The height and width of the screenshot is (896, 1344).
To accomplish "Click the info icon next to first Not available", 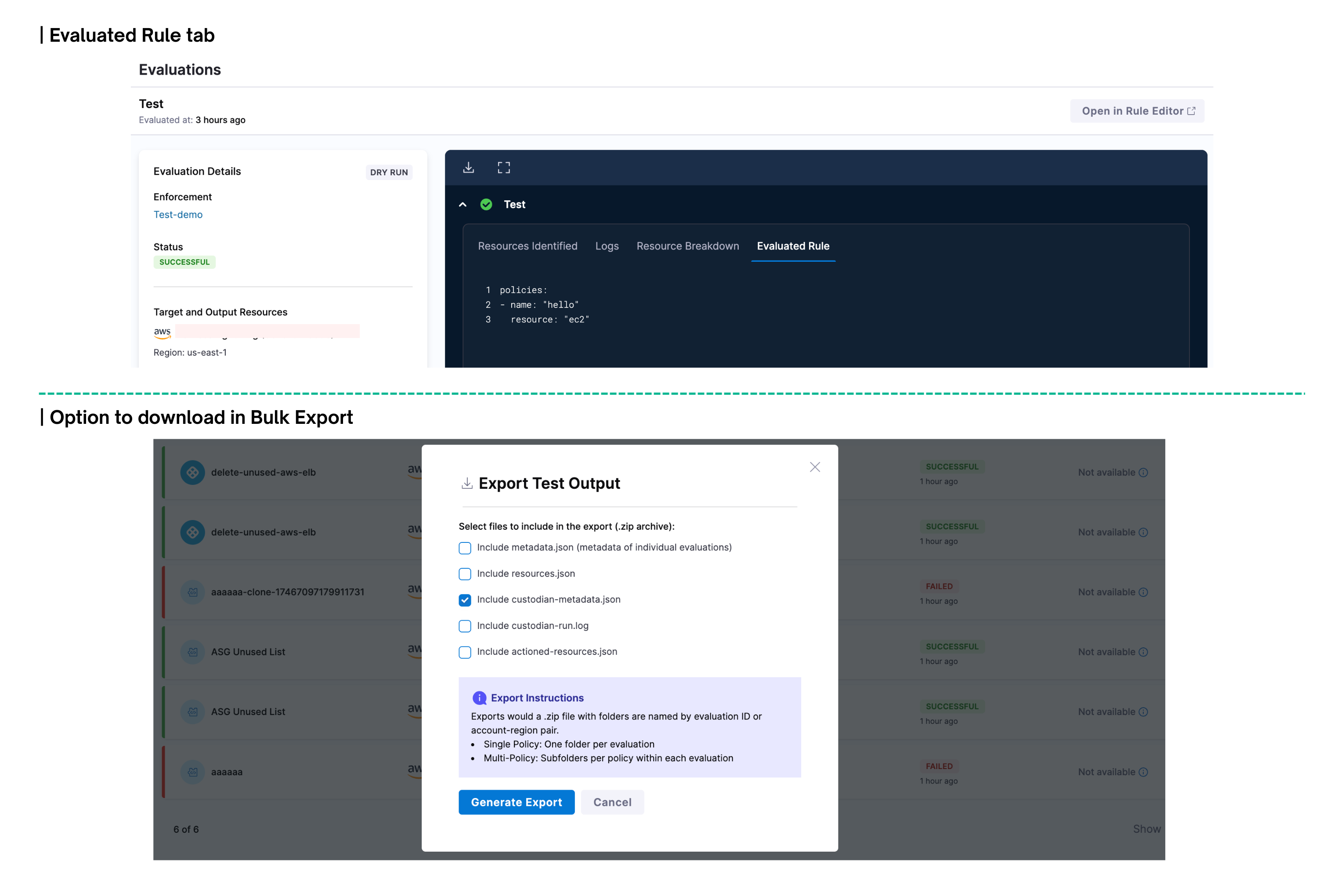I will [1143, 473].
